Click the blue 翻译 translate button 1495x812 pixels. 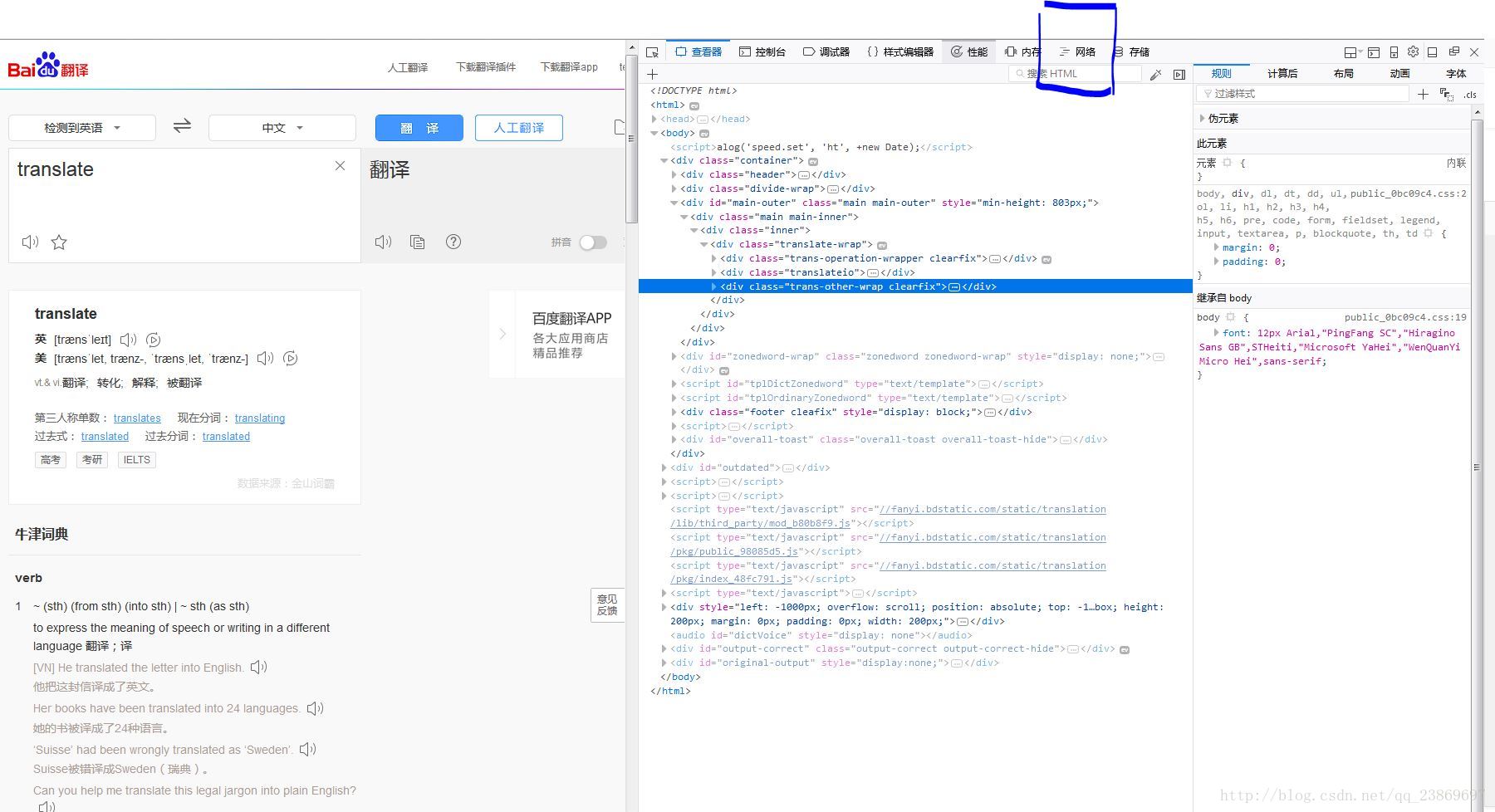(419, 128)
